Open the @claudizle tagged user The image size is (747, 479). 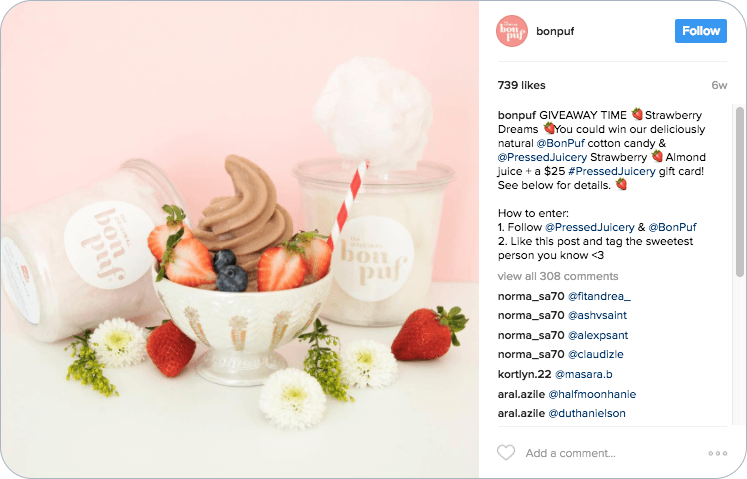click(596, 355)
